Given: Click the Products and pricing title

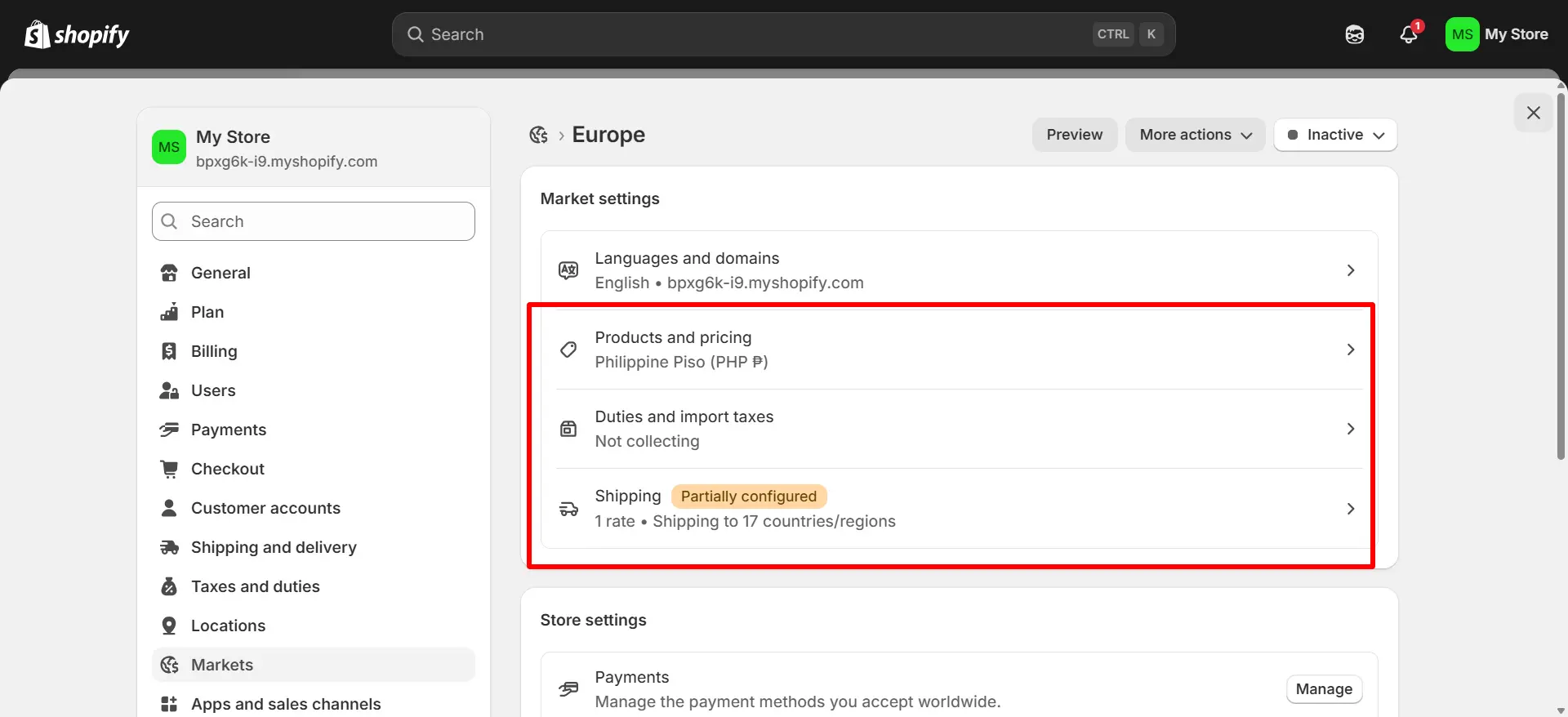Looking at the screenshot, I should (x=673, y=337).
